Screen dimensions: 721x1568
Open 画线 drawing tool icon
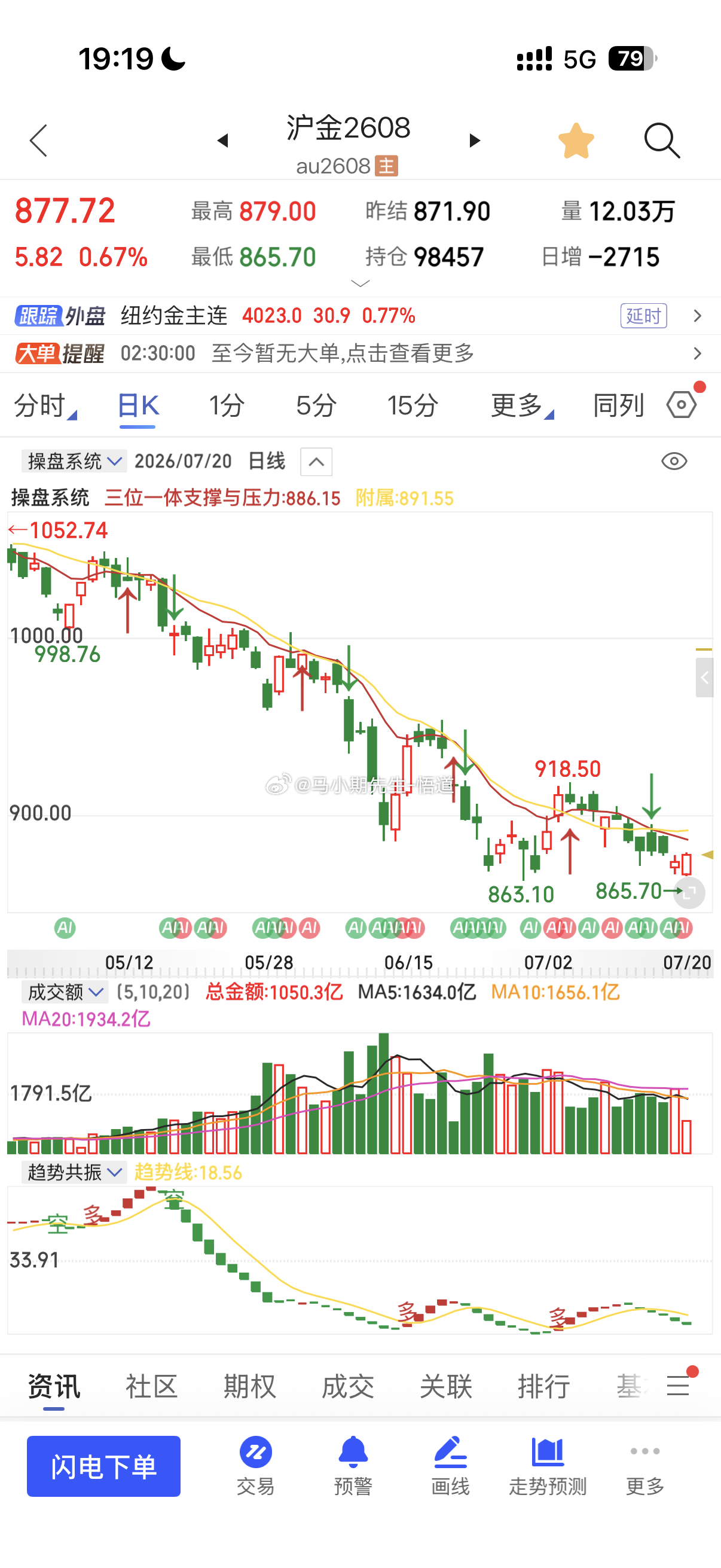click(x=450, y=1466)
